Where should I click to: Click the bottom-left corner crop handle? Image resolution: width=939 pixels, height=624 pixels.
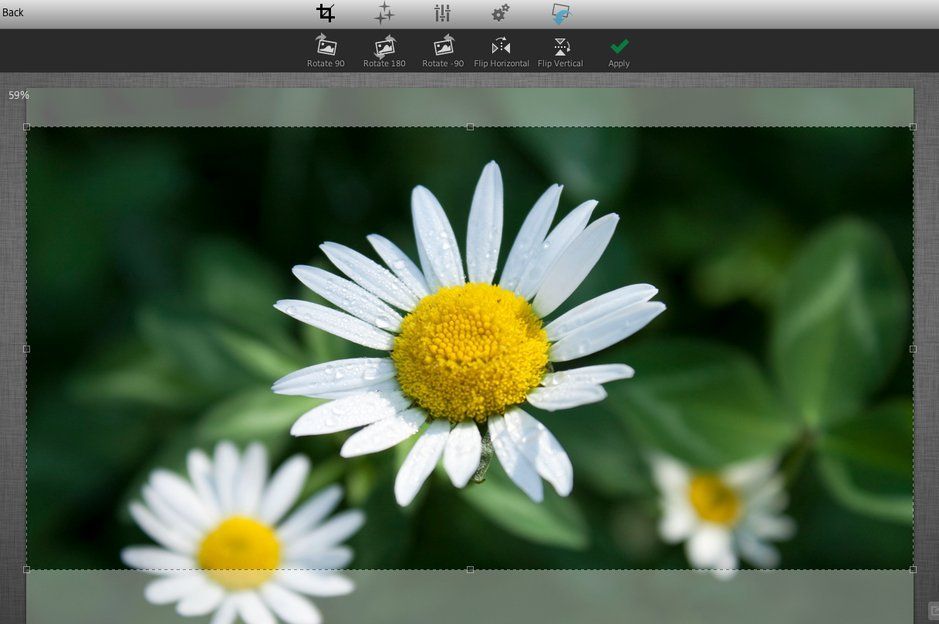(26, 570)
